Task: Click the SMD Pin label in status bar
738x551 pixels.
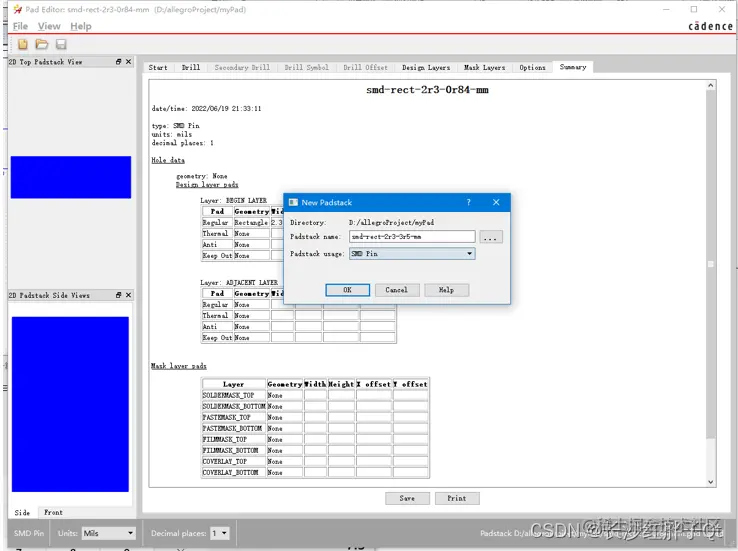Action: [29, 533]
